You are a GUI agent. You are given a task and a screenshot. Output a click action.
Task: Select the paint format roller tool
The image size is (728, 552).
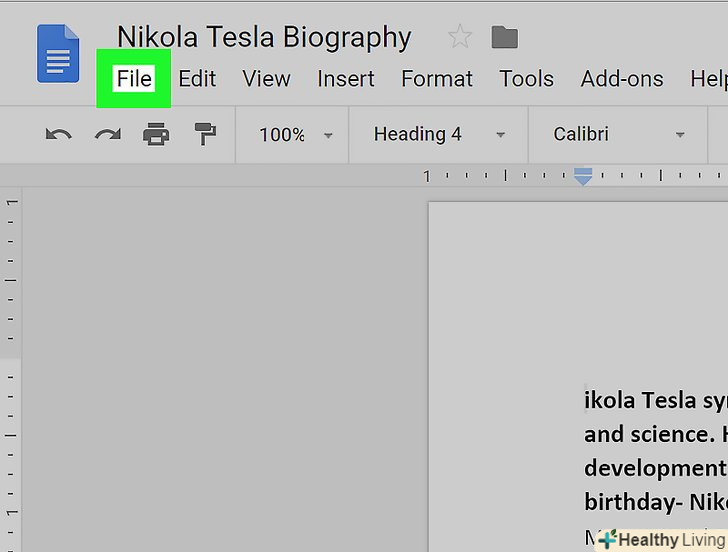tap(205, 135)
